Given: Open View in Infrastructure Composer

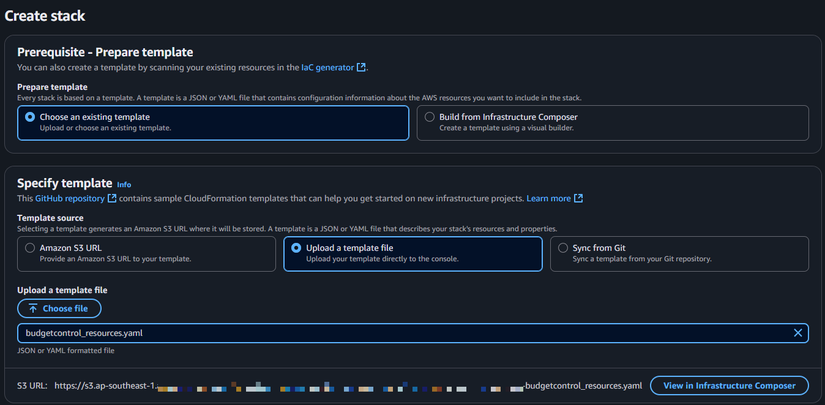Looking at the screenshot, I should [729, 386].
